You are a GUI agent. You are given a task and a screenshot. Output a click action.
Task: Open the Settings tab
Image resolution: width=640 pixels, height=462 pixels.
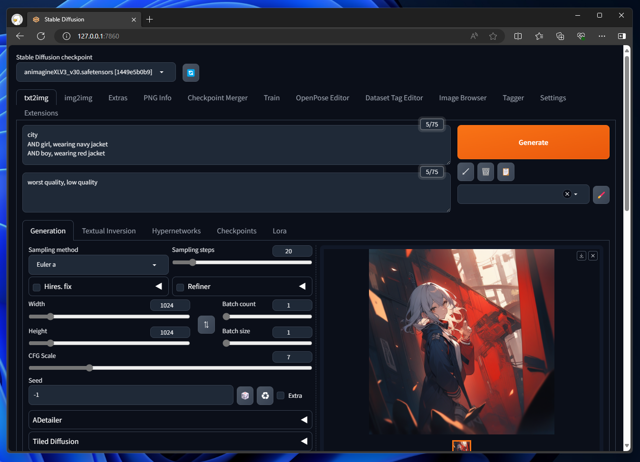point(553,98)
